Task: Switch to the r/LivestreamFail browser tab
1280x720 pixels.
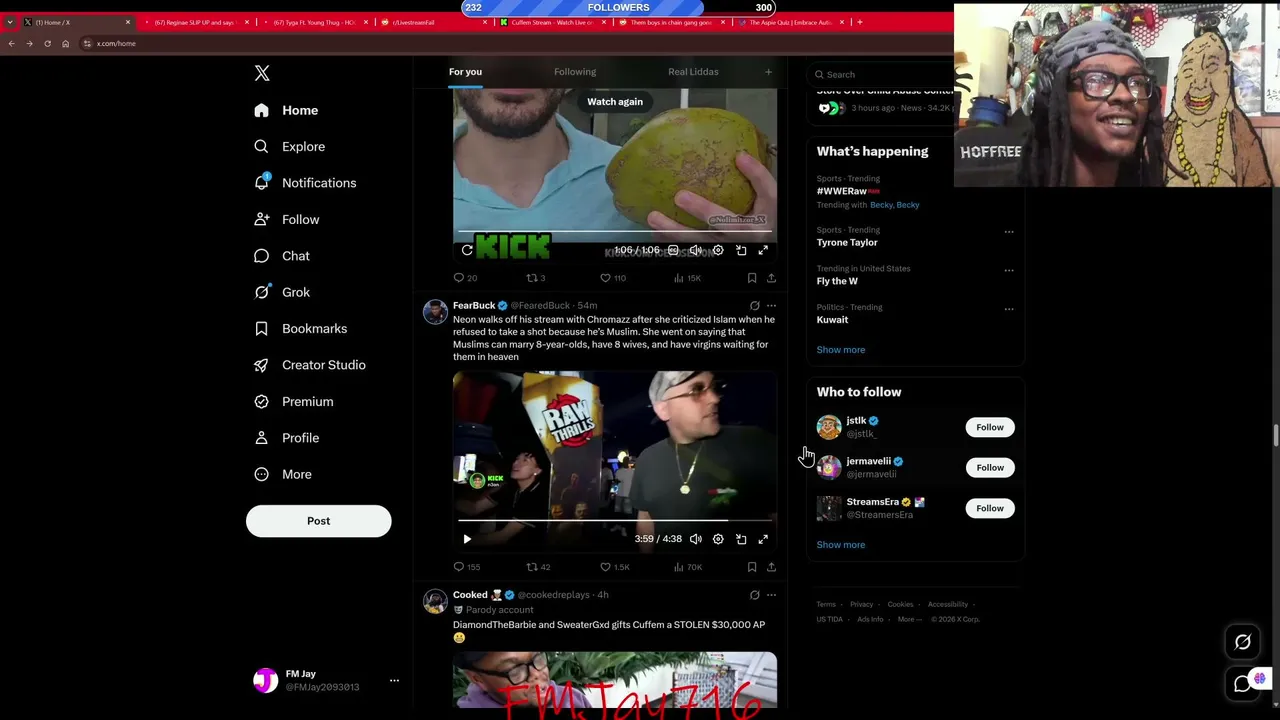Action: tap(435, 22)
